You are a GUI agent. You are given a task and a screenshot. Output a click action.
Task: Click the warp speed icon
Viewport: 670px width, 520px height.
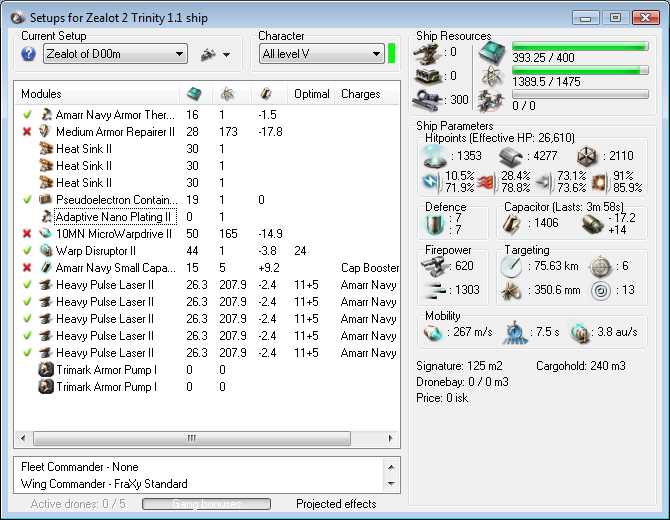pos(580,333)
